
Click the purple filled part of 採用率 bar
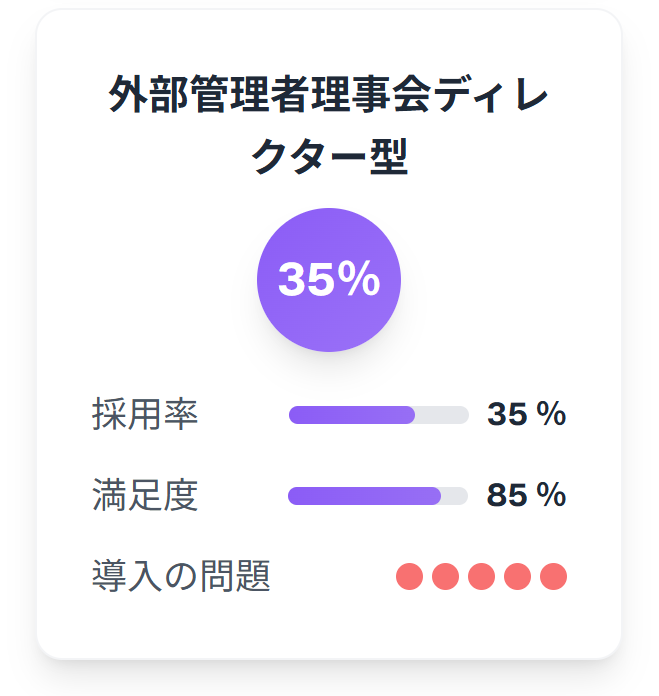(352, 415)
